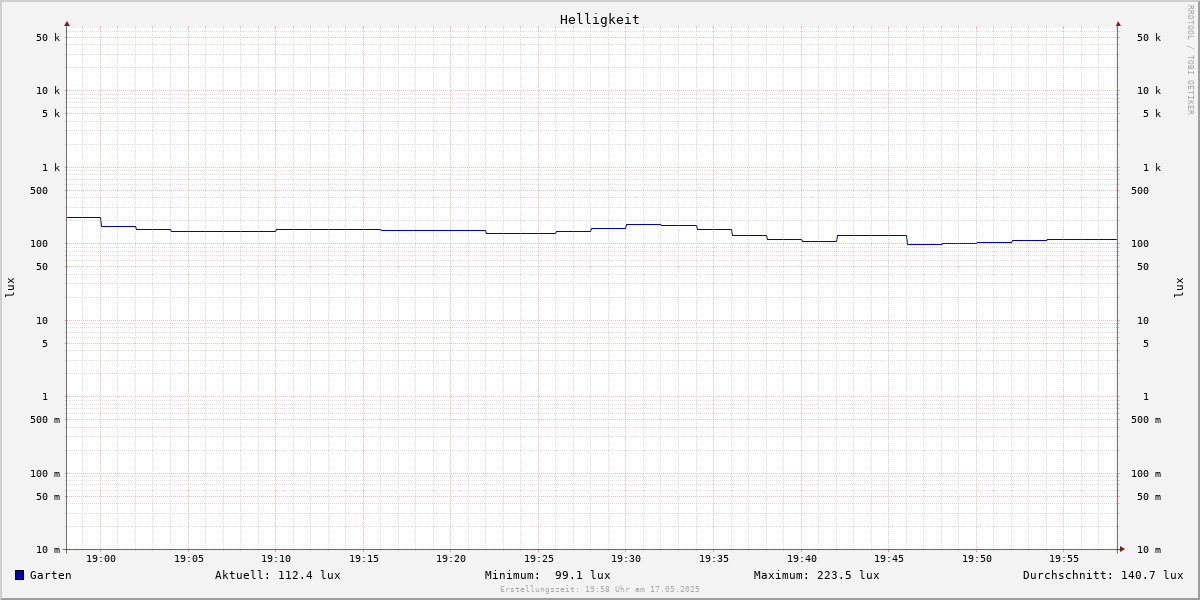Click the 19:50 time axis label
1200x600 pixels.
tap(977, 559)
